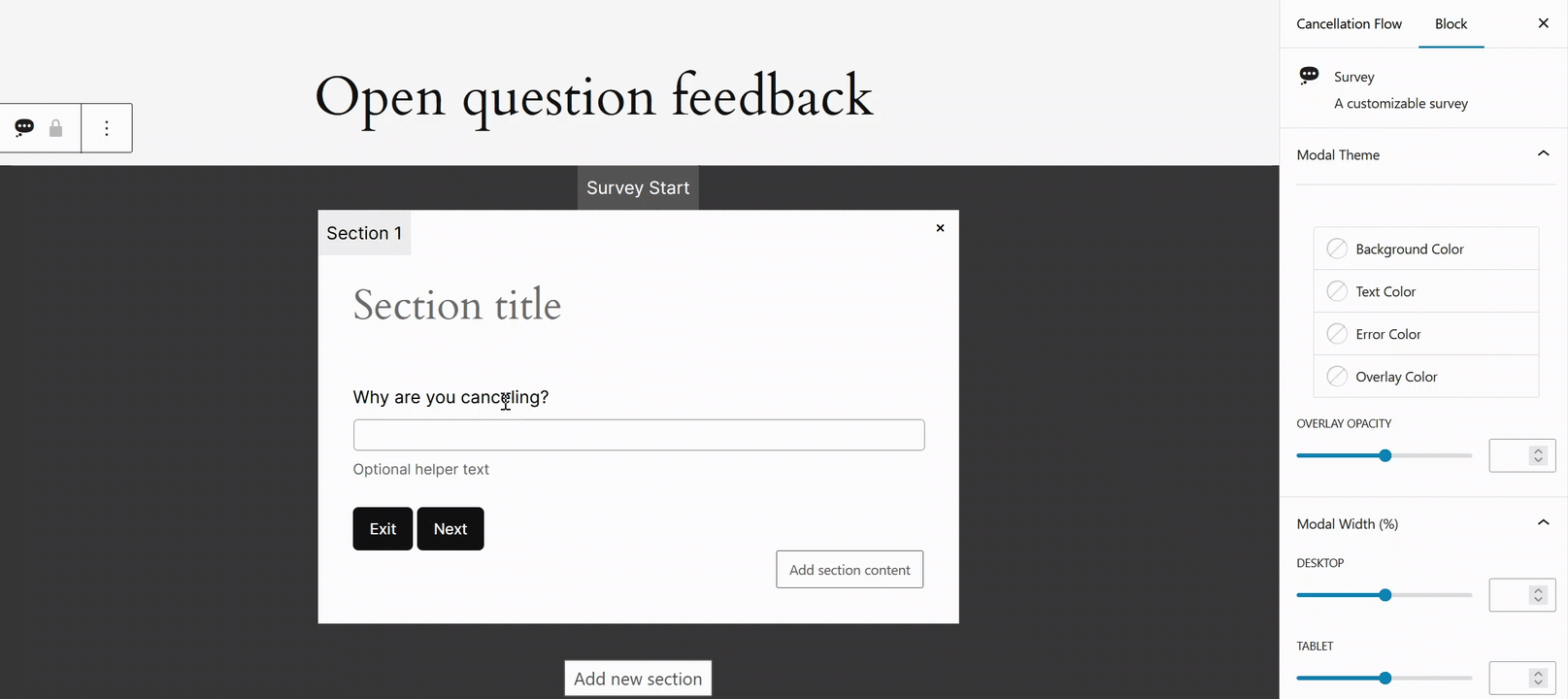The image size is (1568, 699).
Task: Close the survey modal preview
Action: click(940, 228)
